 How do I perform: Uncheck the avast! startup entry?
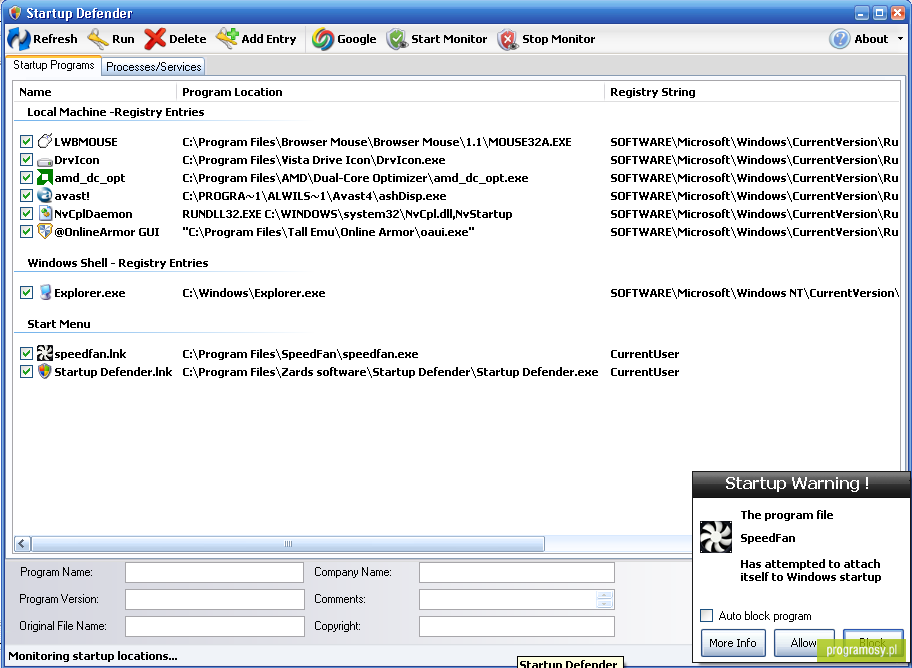click(26, 196)
